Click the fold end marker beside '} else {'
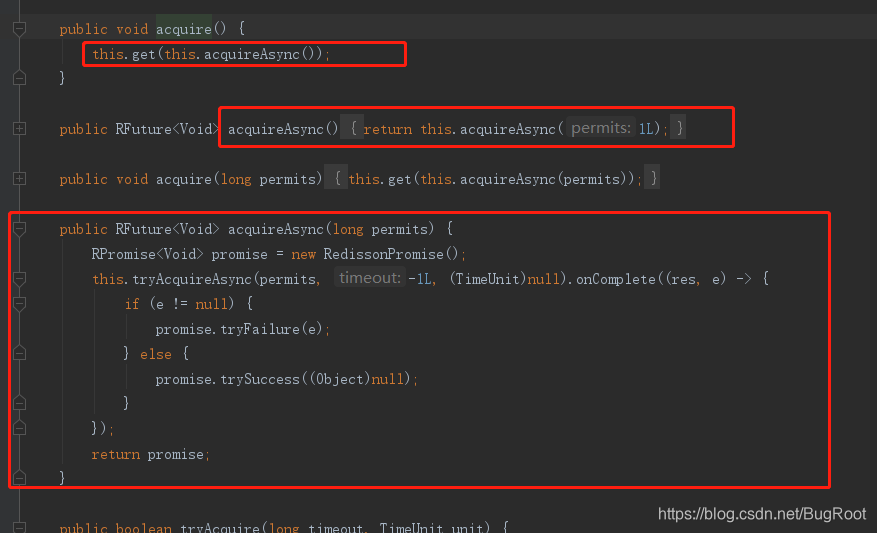Viewport: 877px width, 533px height. pos(19,353)
